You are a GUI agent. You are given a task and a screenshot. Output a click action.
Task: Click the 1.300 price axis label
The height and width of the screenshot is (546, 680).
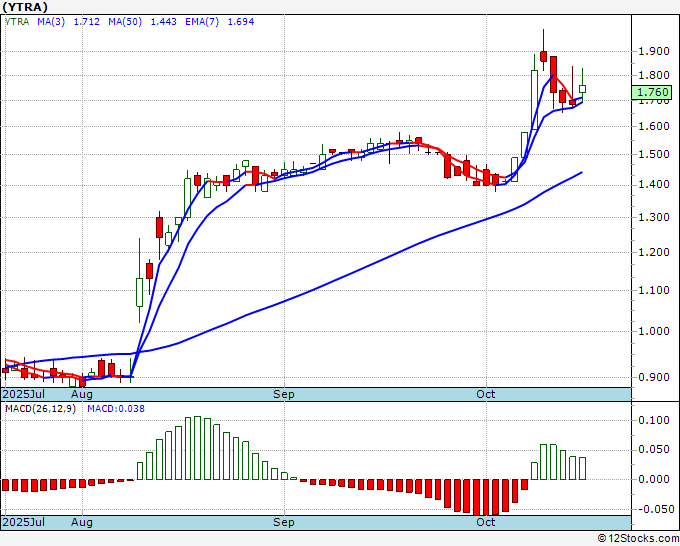654,217
